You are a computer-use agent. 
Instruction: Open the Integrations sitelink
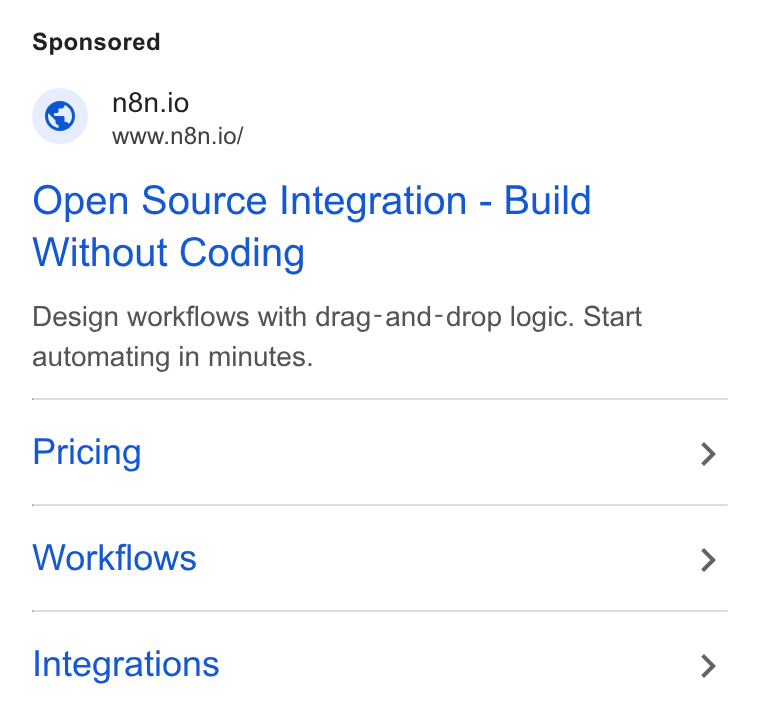tap(126, 664)
